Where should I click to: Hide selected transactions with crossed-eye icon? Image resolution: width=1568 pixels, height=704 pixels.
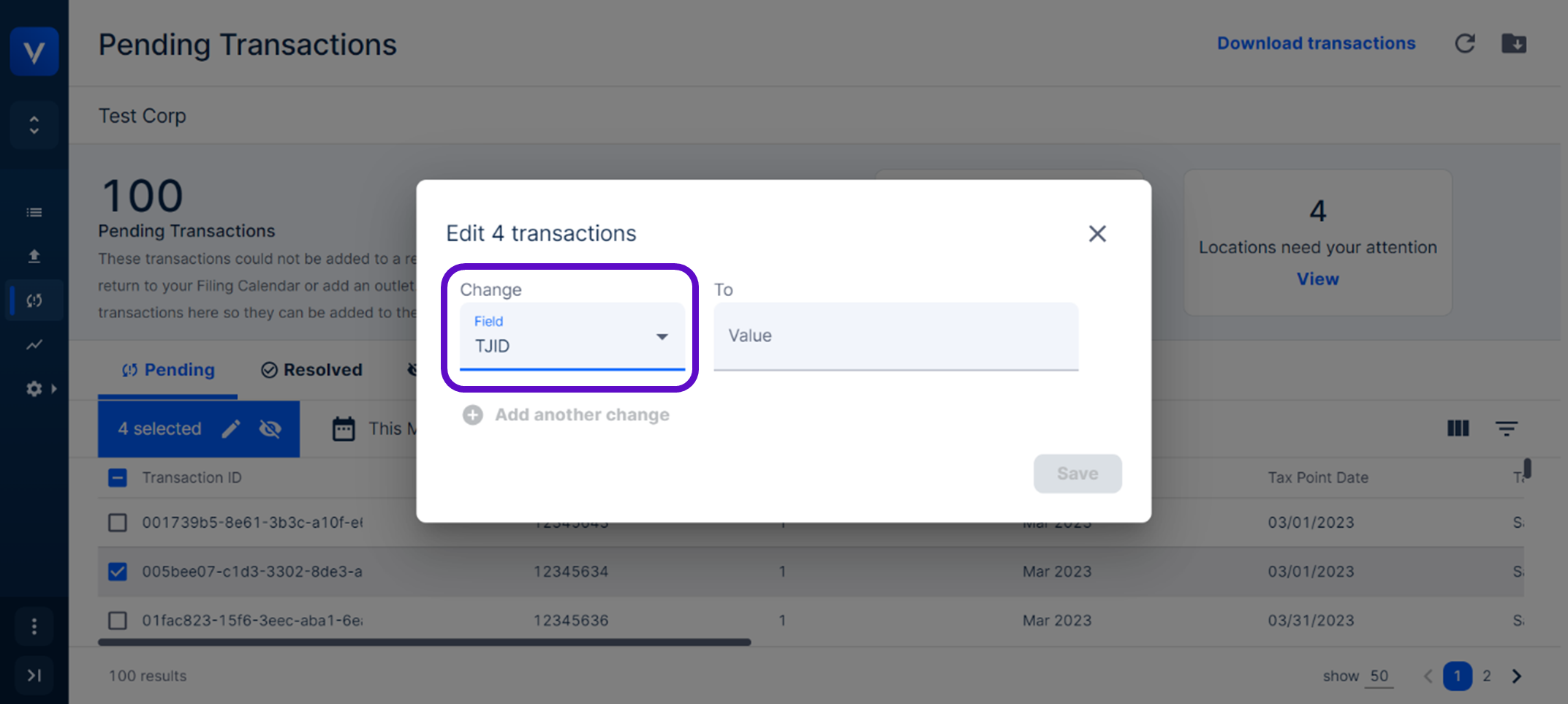(270, 429)
